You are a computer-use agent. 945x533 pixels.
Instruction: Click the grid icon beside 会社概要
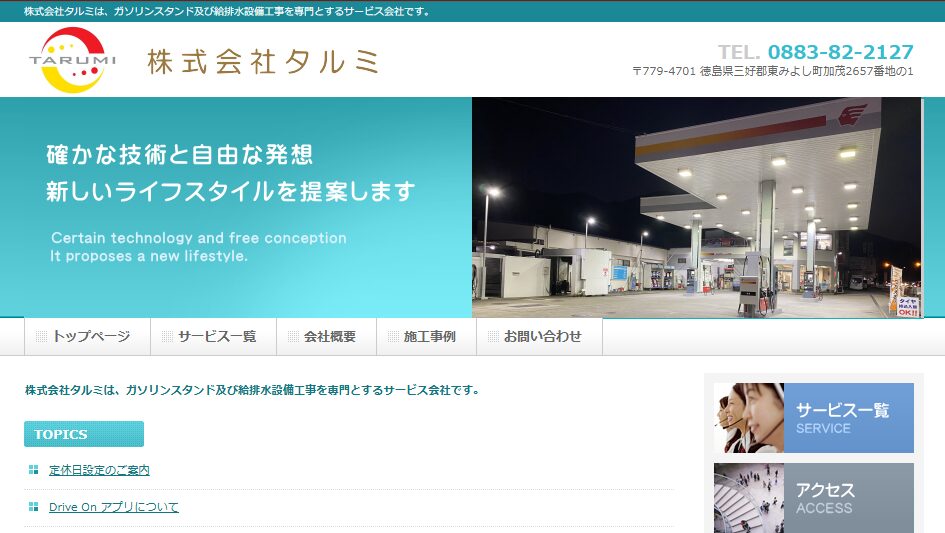click(x=293, y=336)
